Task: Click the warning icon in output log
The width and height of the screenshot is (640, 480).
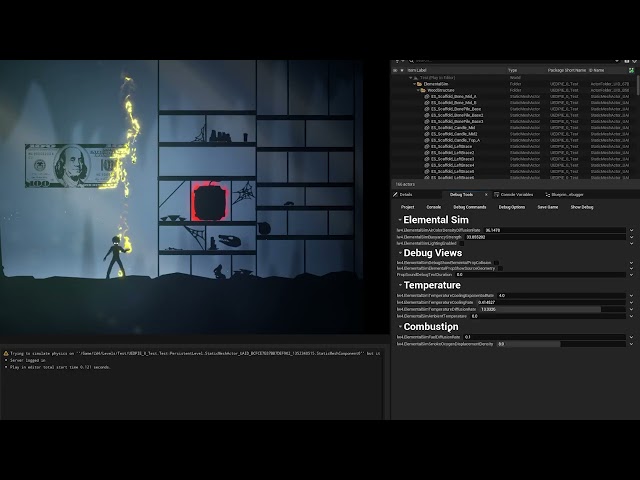Action: [x=6, y=353]
